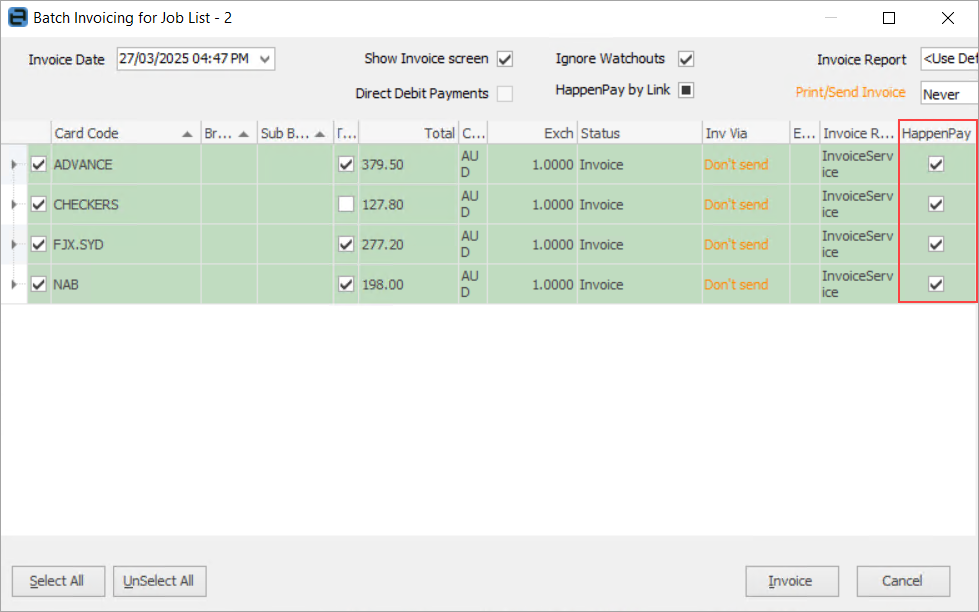This screenshot has width=979, height=612.
Task: Disable Ignore Watchouts checkbox
Action: (686, 59)
